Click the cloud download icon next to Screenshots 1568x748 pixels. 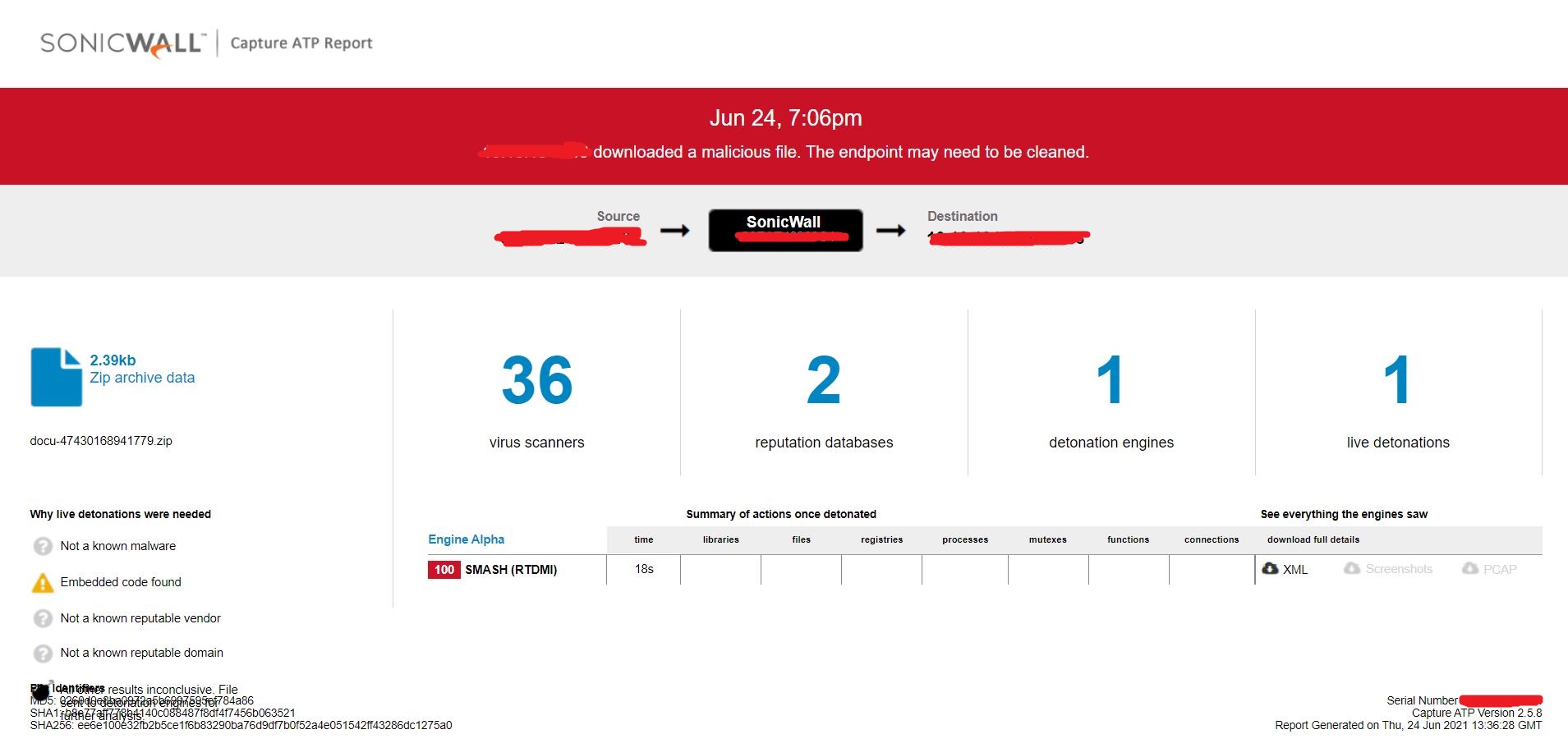tap(1352, 568)
